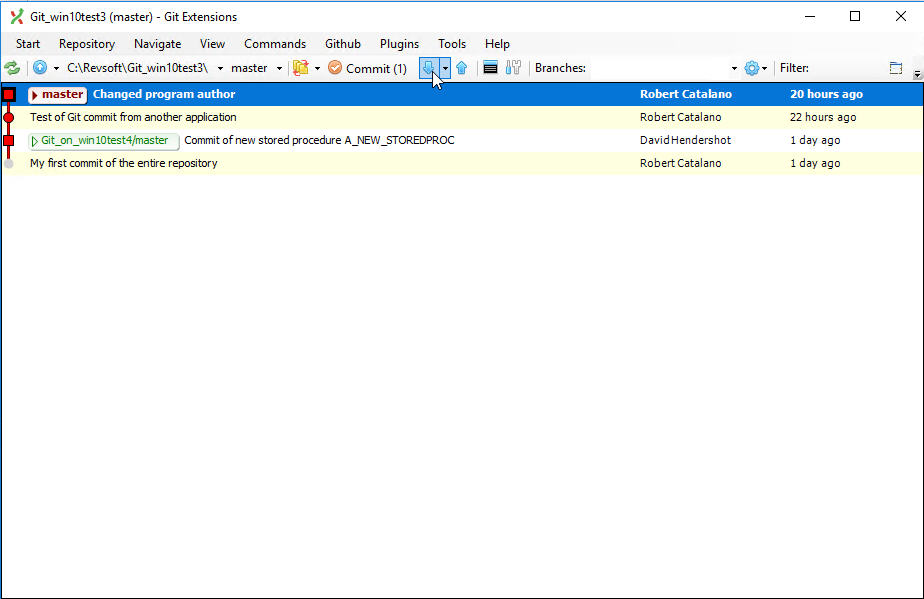924x599 pixels.
Task: Maximize the Git Extensions window
Action: pyautogui.click(x=855, y=17)
